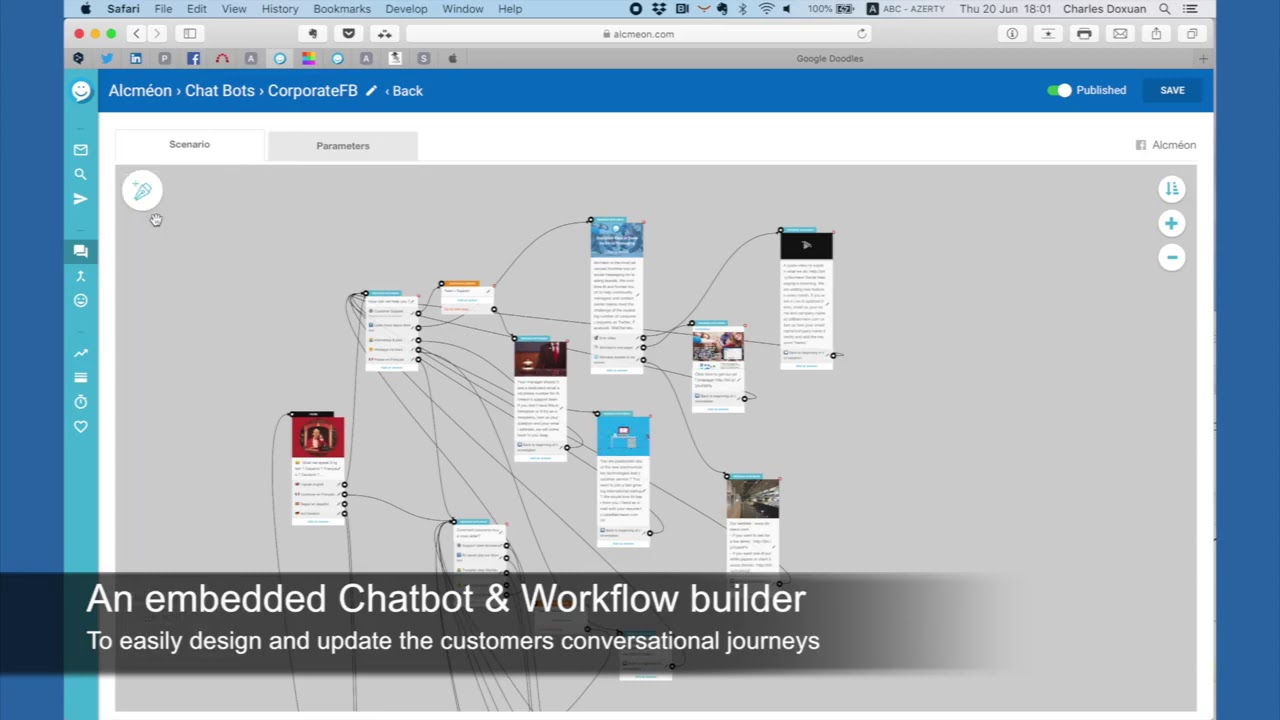Click the pencil icon to rename CorporateFB

[x=371, y=91]
